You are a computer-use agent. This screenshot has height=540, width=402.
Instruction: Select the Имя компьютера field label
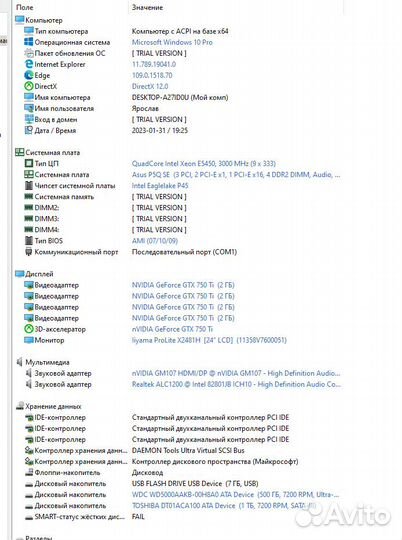(62, 97)
